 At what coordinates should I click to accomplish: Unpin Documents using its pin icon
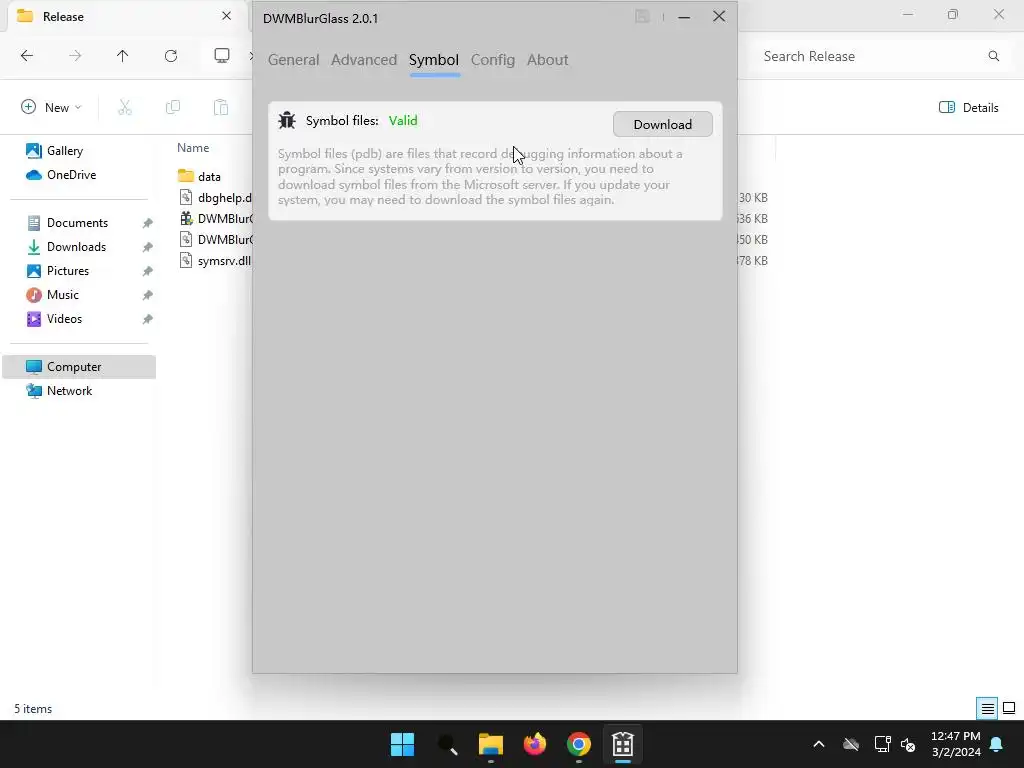tap(148, 223)
